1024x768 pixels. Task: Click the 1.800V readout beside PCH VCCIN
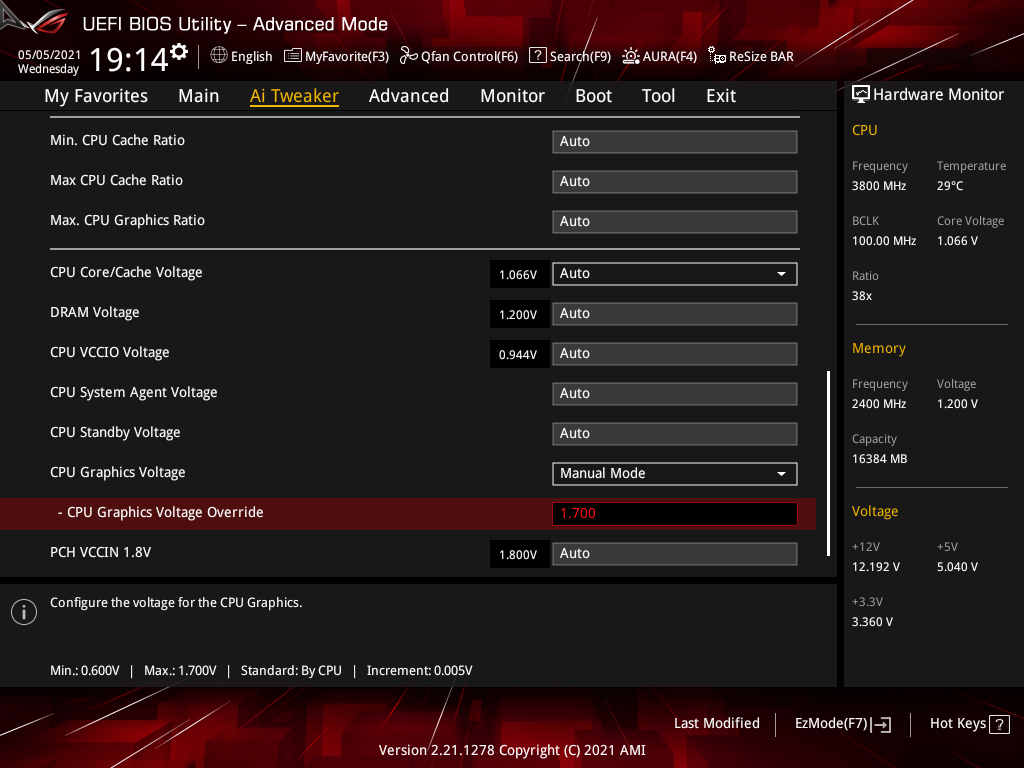click(x=519, y=554)
